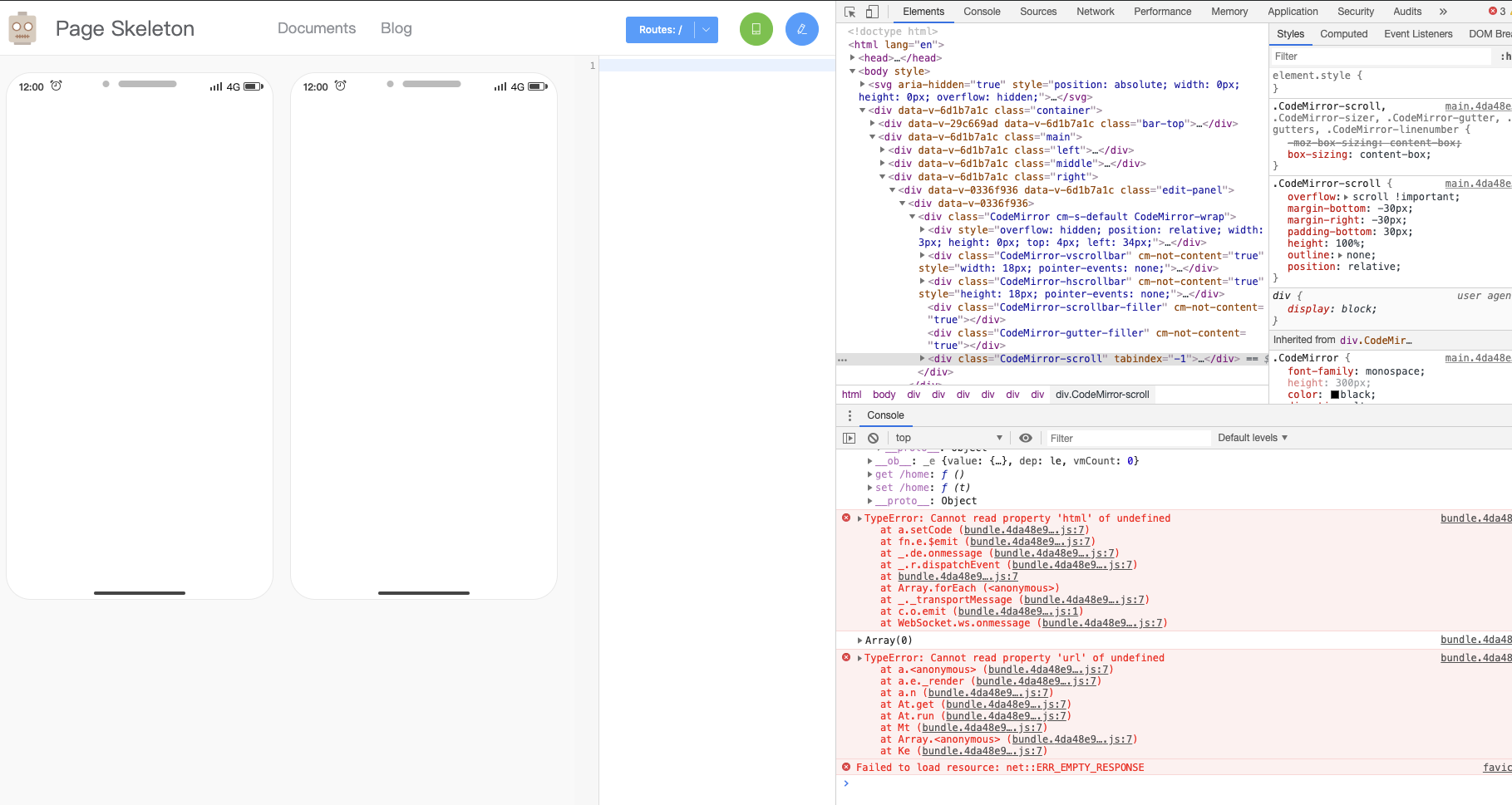Click the Failed to load resource error

tap(1000, 768)
